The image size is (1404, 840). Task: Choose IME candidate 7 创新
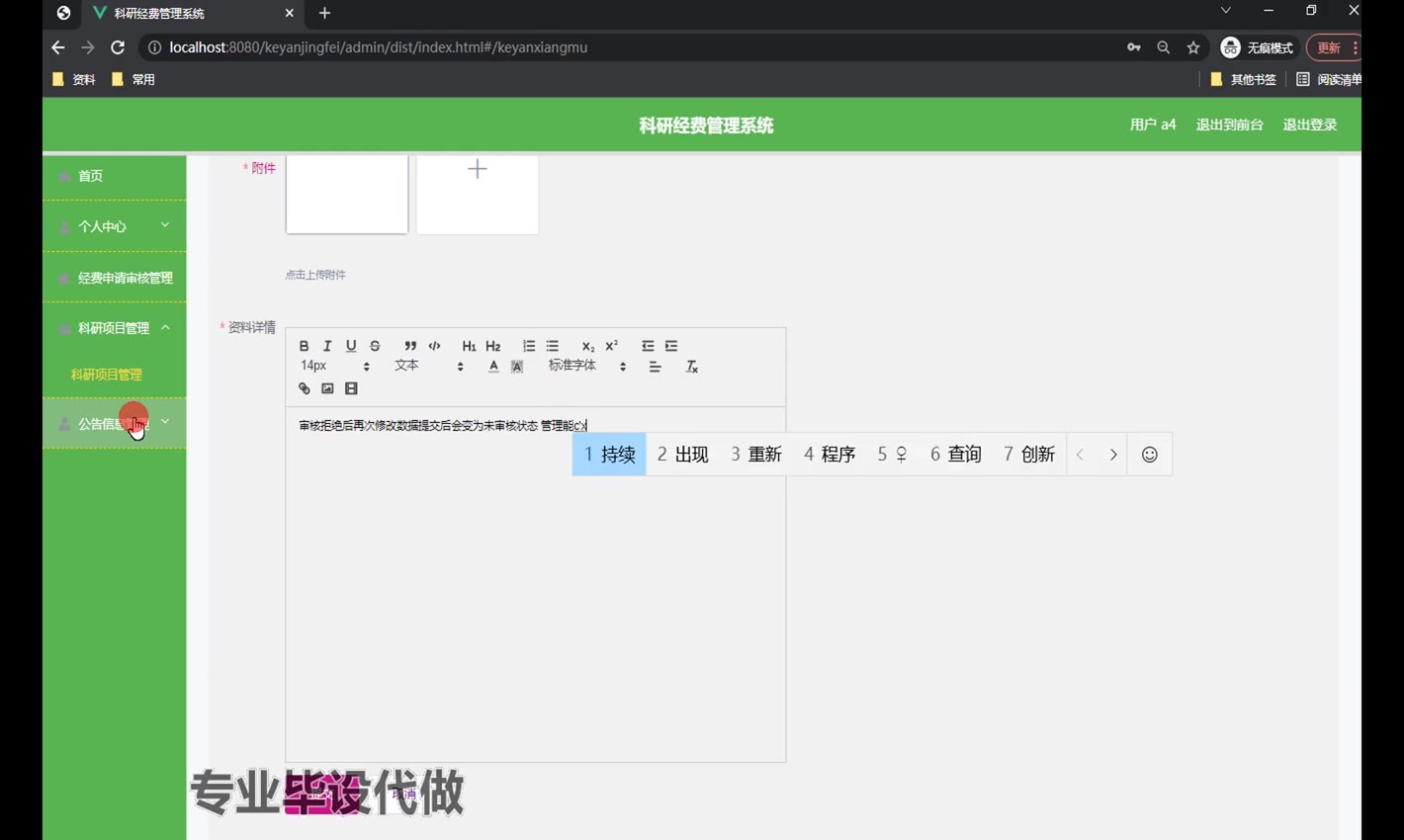pos(1029,455)
